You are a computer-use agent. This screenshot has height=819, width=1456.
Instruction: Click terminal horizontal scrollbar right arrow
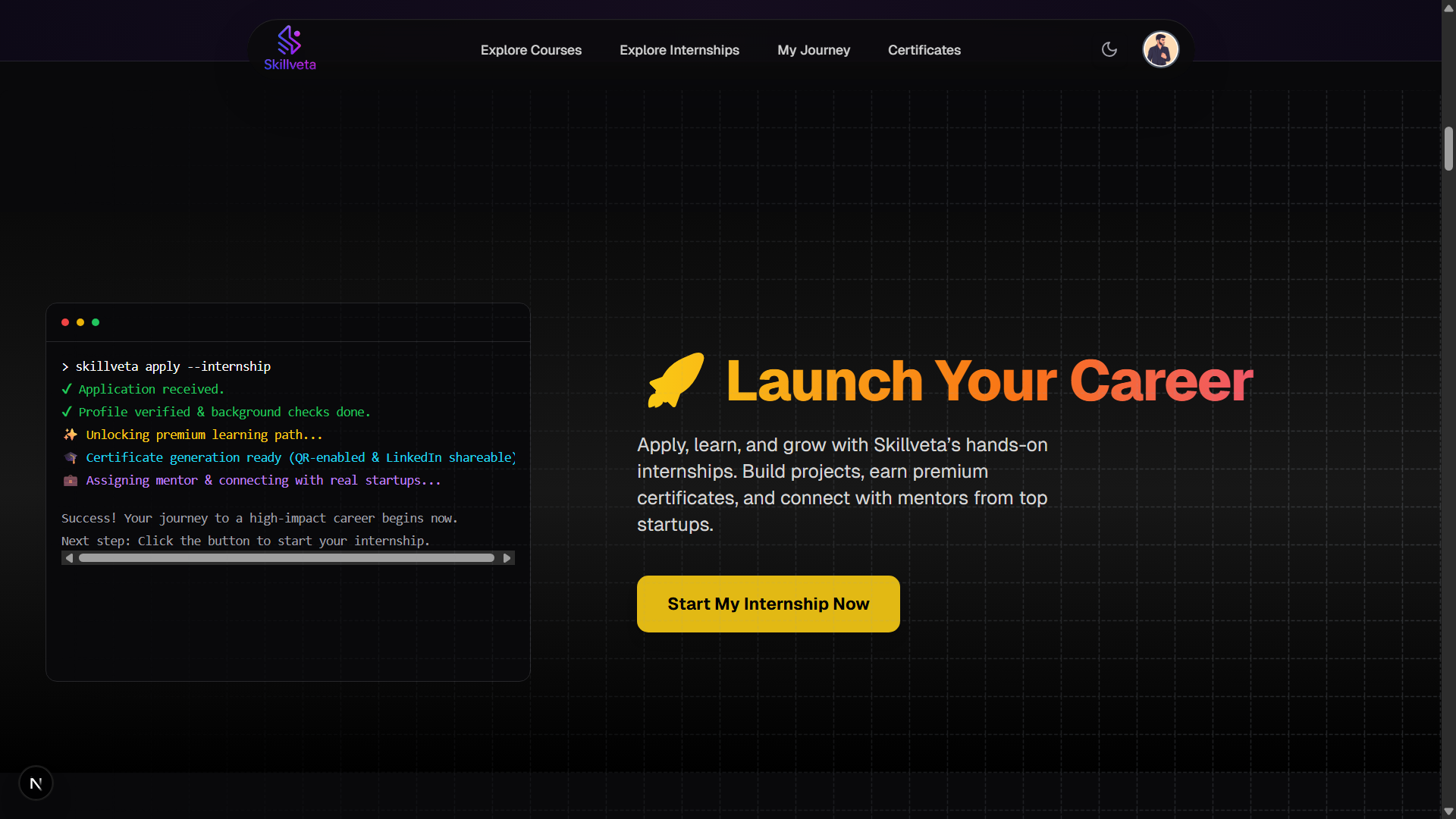point(507,558)
